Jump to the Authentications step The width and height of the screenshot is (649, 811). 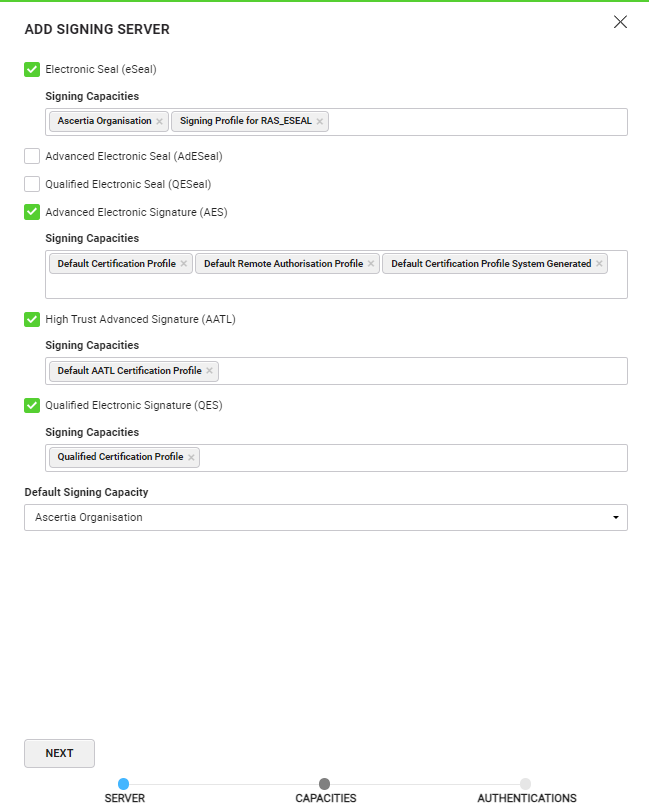click(x=526, y=784)
